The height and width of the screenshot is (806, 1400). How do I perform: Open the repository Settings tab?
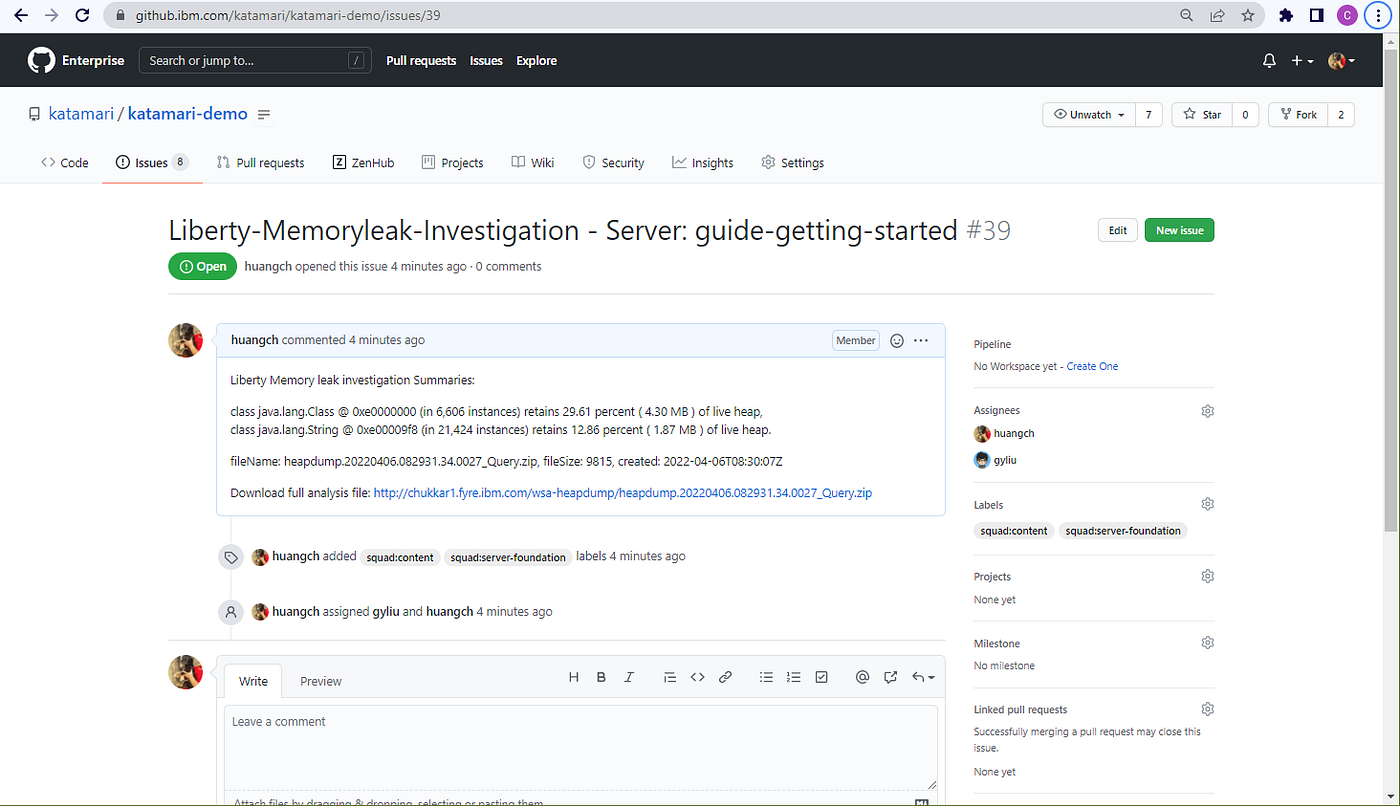pyautogui.click(x=793, y=163)
